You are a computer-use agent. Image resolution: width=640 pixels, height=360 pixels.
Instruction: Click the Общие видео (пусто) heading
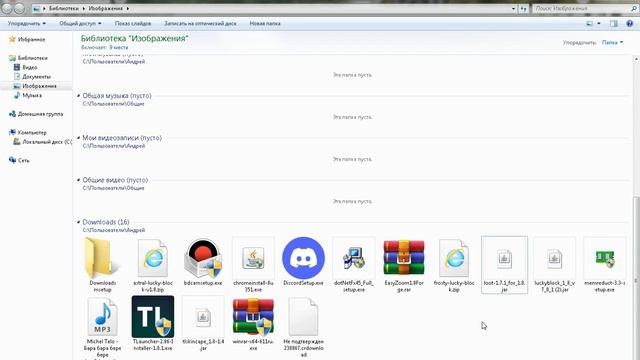[x=115, y=180]
